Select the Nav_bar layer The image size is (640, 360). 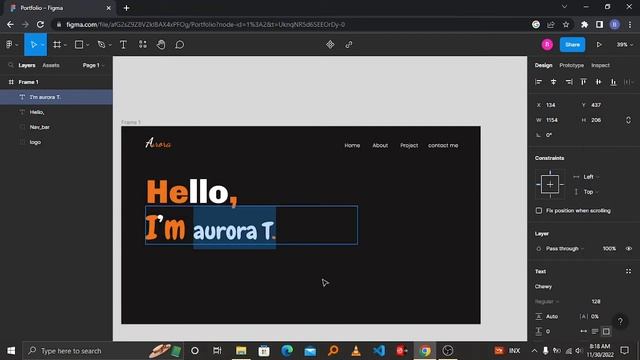[56, 127]
